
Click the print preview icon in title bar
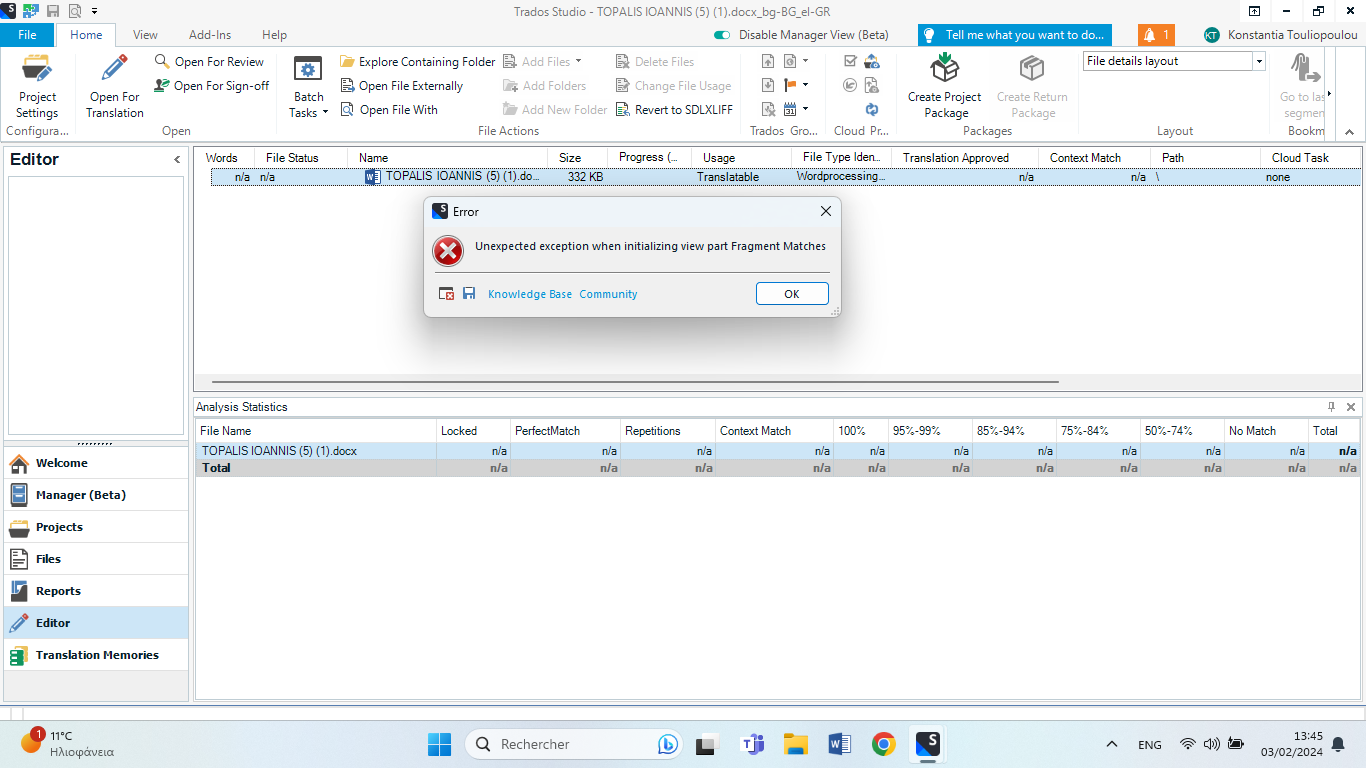tap(75, 11)
